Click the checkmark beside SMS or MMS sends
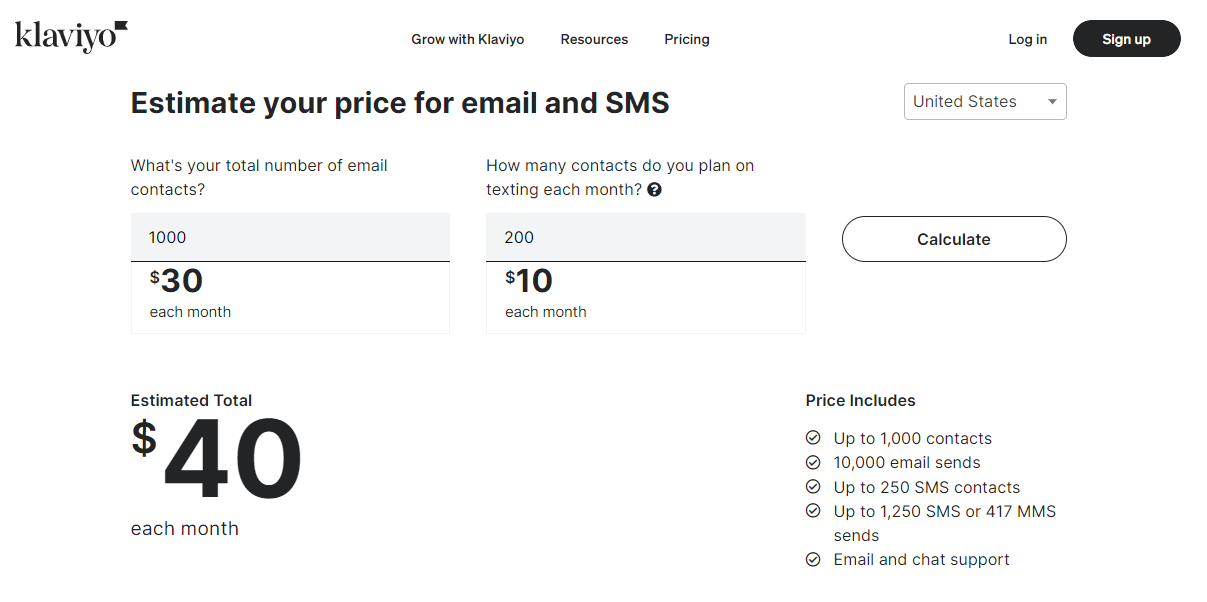The height and width of the screenshot is (602, 1207). tap(813, 510)
